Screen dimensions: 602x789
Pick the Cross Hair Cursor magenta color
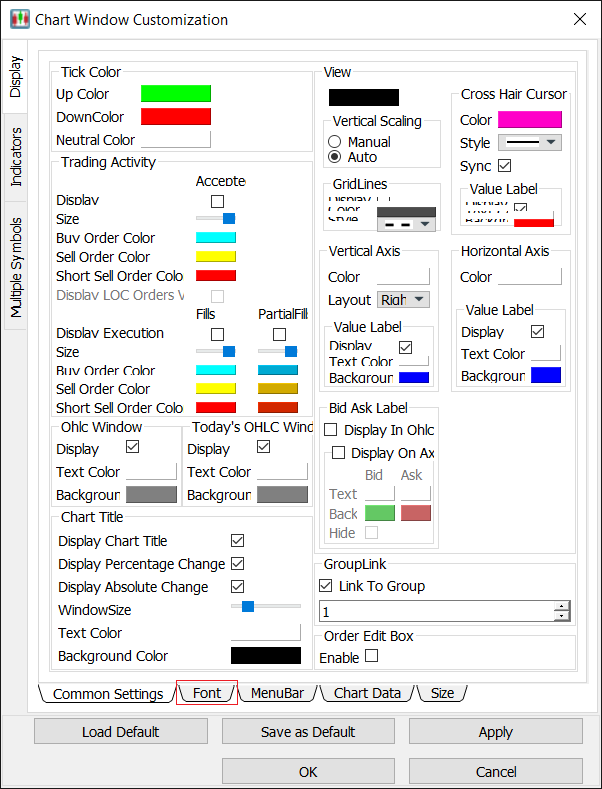529,120
